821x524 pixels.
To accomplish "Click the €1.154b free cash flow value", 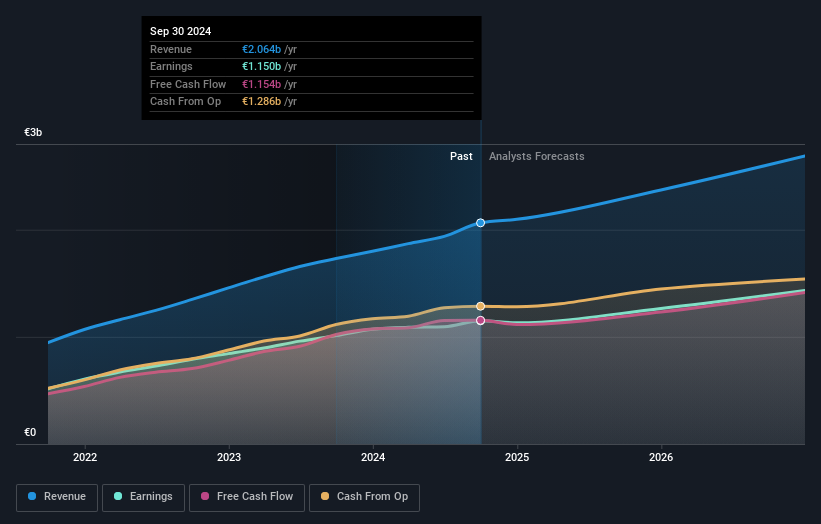I will pyautogui.click(x=261, y=84).
